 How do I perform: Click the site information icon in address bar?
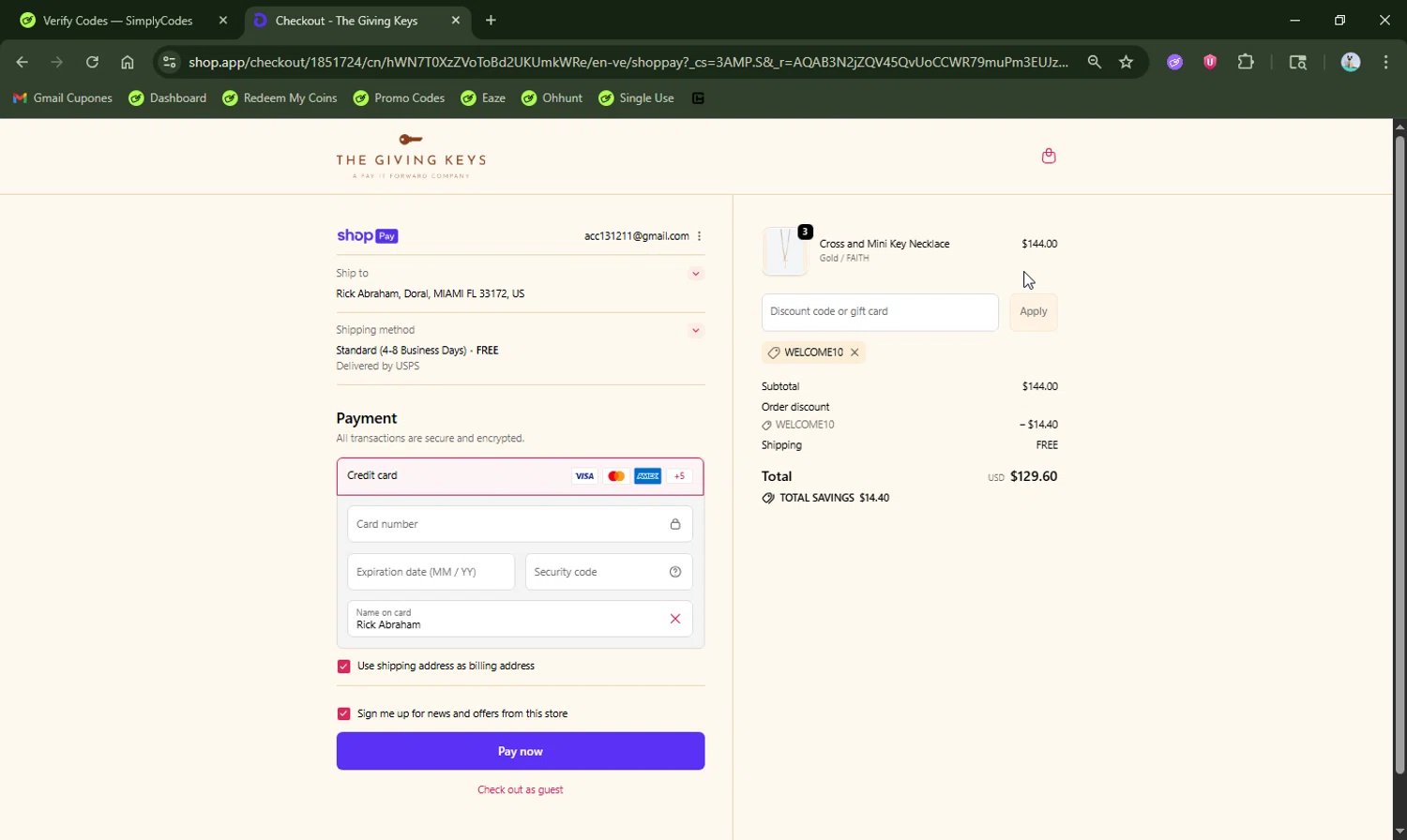tap(169, 62)
